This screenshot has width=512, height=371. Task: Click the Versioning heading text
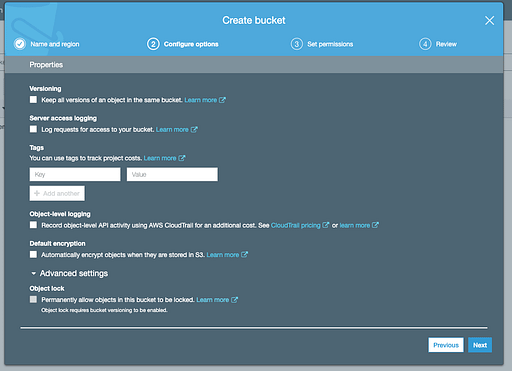click(x=45, y=89)
